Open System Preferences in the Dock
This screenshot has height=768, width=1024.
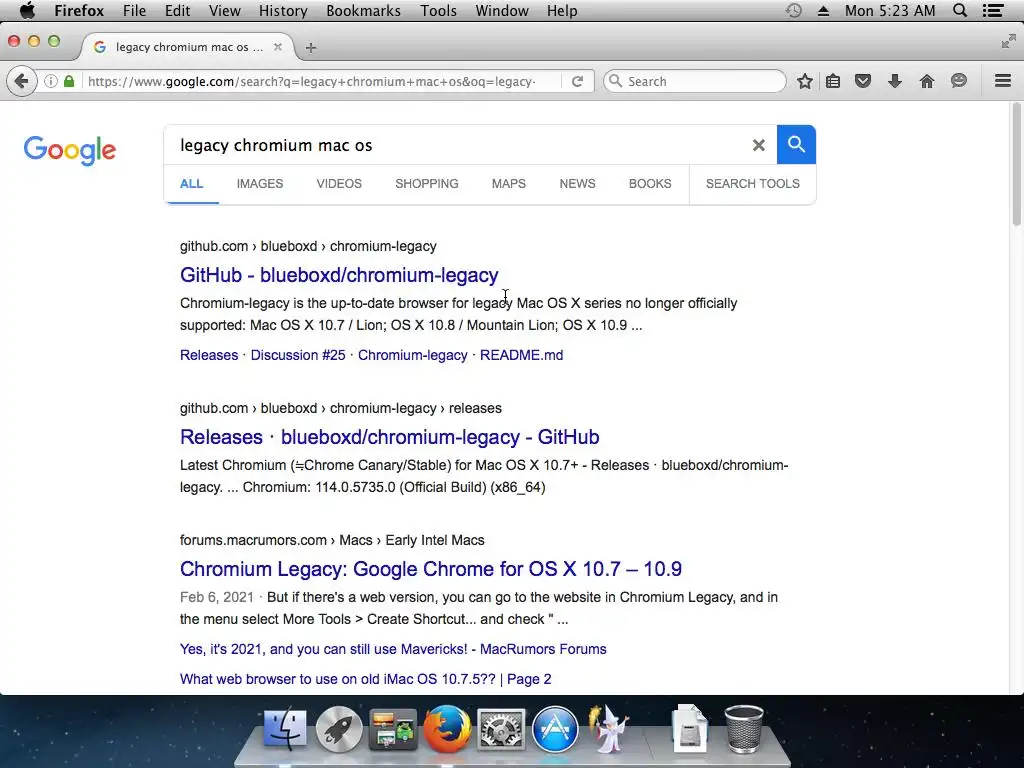[x=501, y=729]
